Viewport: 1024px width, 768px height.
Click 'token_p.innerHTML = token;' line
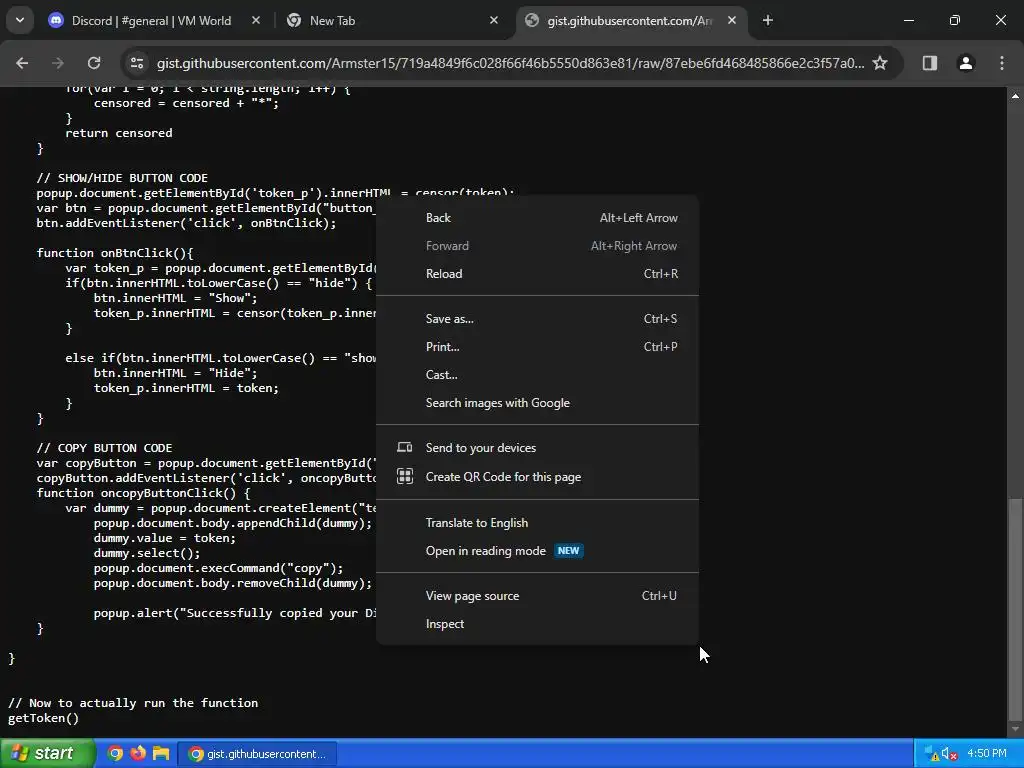click(186, 389)
